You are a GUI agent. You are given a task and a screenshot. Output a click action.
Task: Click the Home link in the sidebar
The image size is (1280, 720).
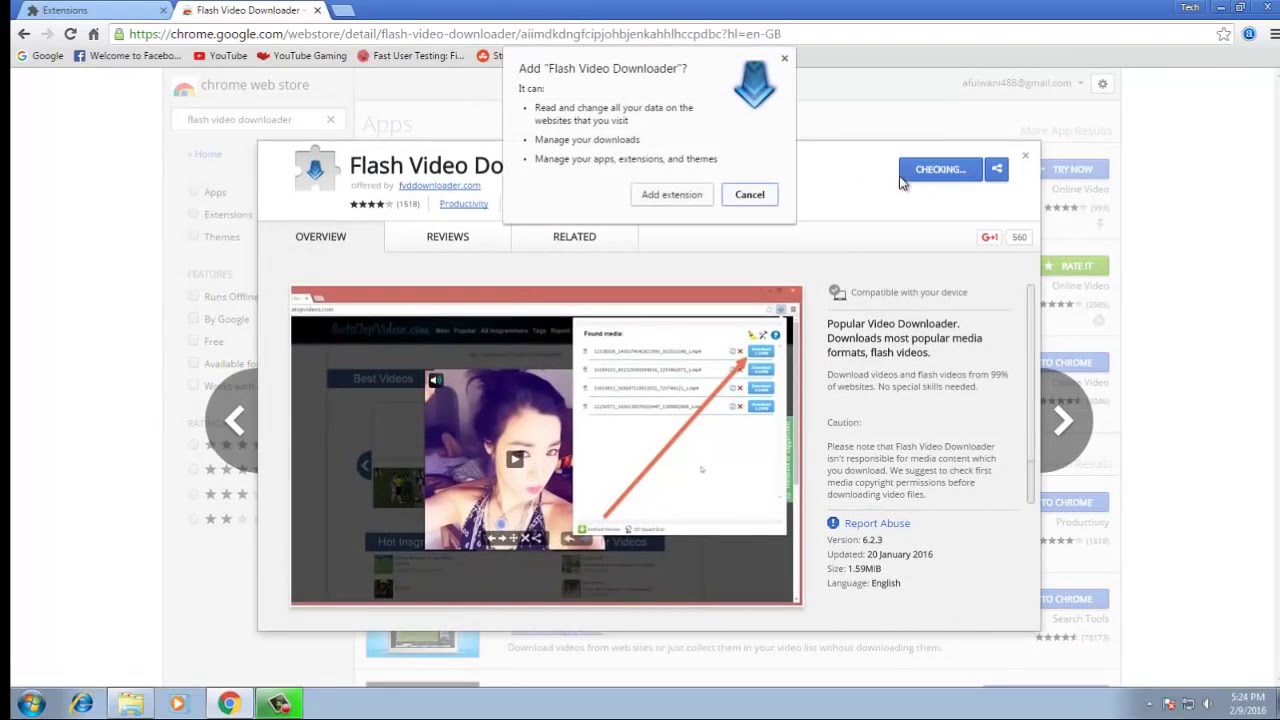tap(205, 154)
